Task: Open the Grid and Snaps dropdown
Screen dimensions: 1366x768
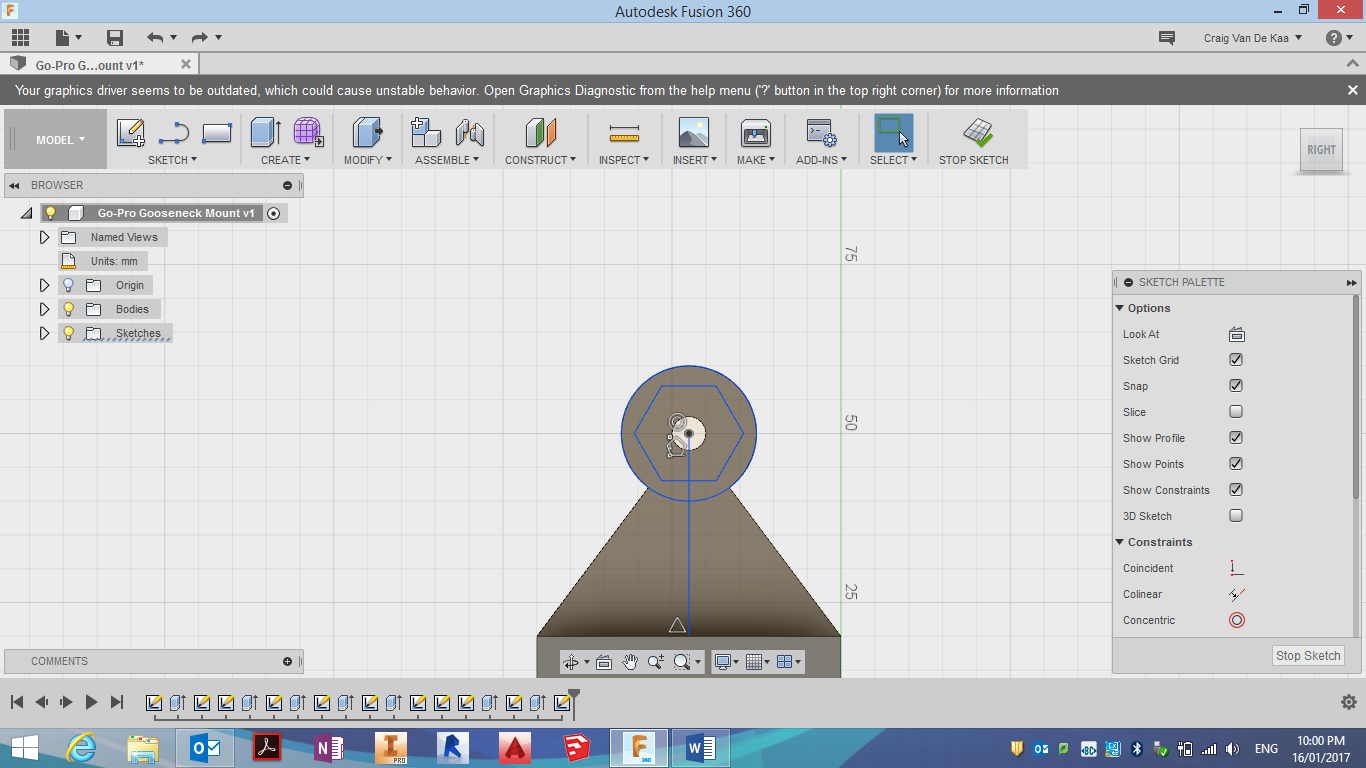Action: pyautogui.click(x=757, y=662)
